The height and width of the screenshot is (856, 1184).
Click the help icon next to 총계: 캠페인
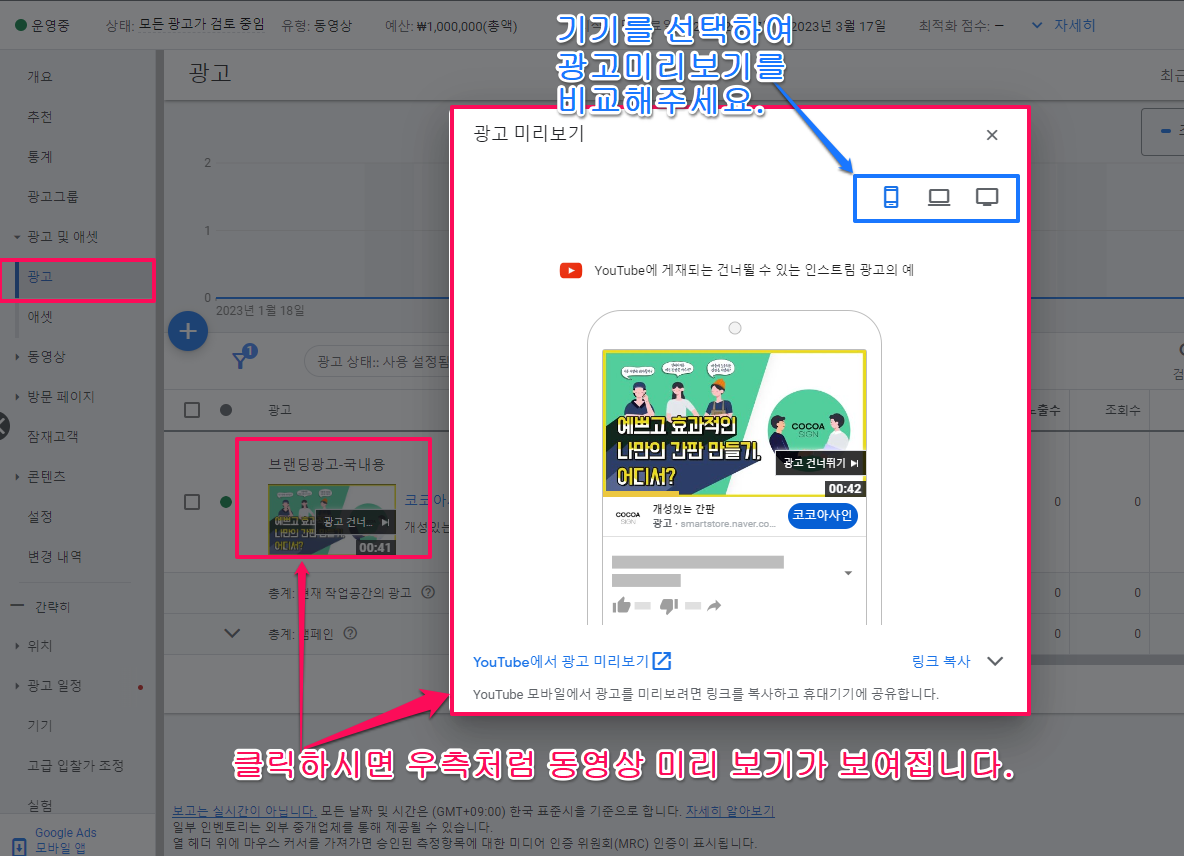(x=350, y=633)
